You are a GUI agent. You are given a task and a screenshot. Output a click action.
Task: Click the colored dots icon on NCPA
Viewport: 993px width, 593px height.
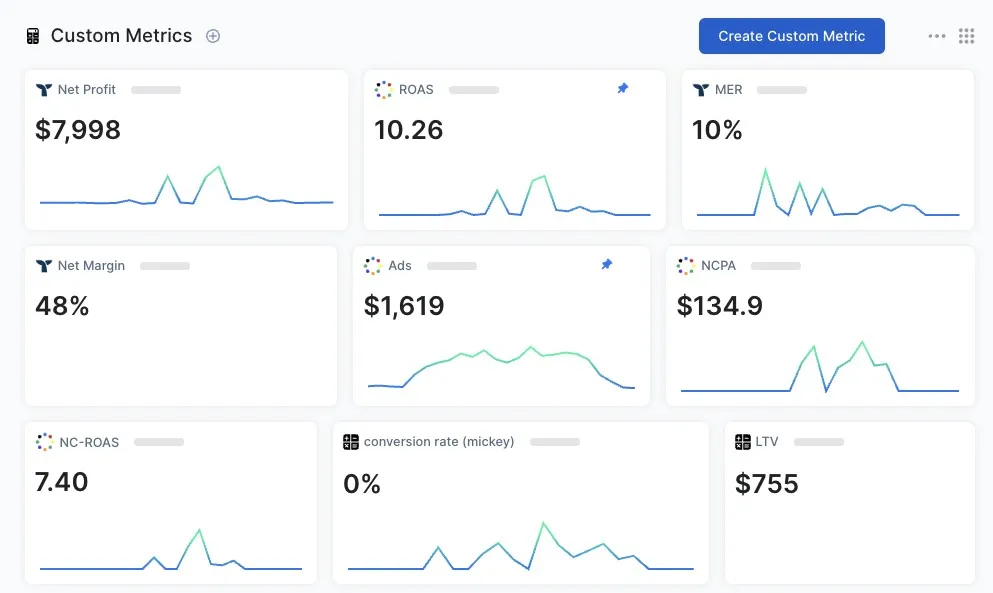pyautogui.click(x=686, y=266)
